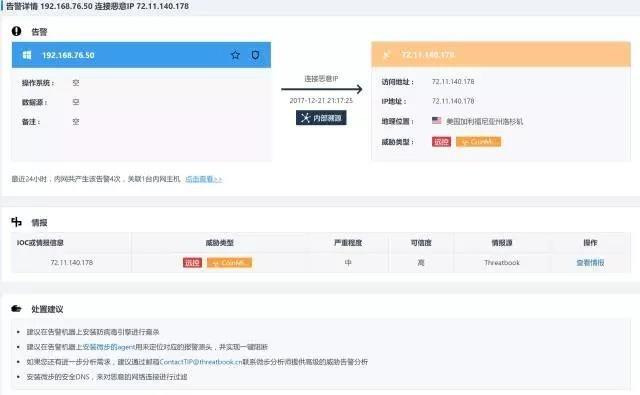The height and width of the screenshot is (395, 640).
Task: Click the 72.11.140.178 cell in IOC table
Action: point(72,263)
